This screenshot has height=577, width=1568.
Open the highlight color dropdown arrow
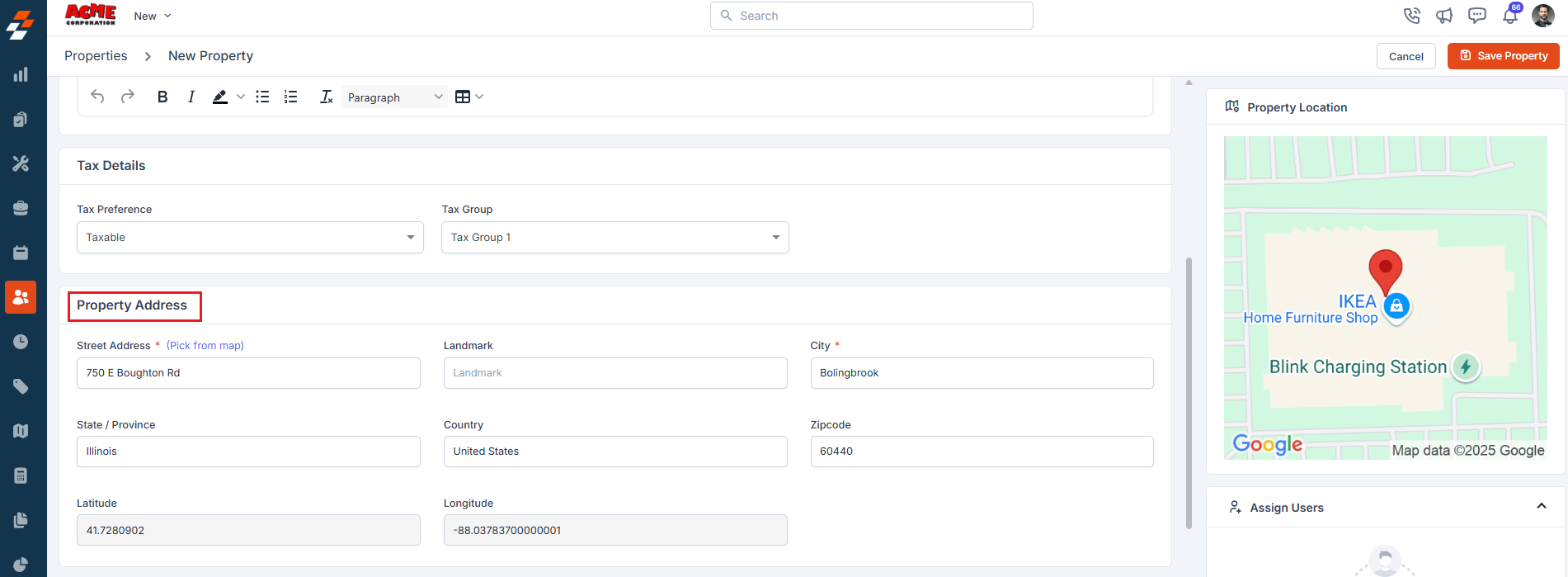240,97
